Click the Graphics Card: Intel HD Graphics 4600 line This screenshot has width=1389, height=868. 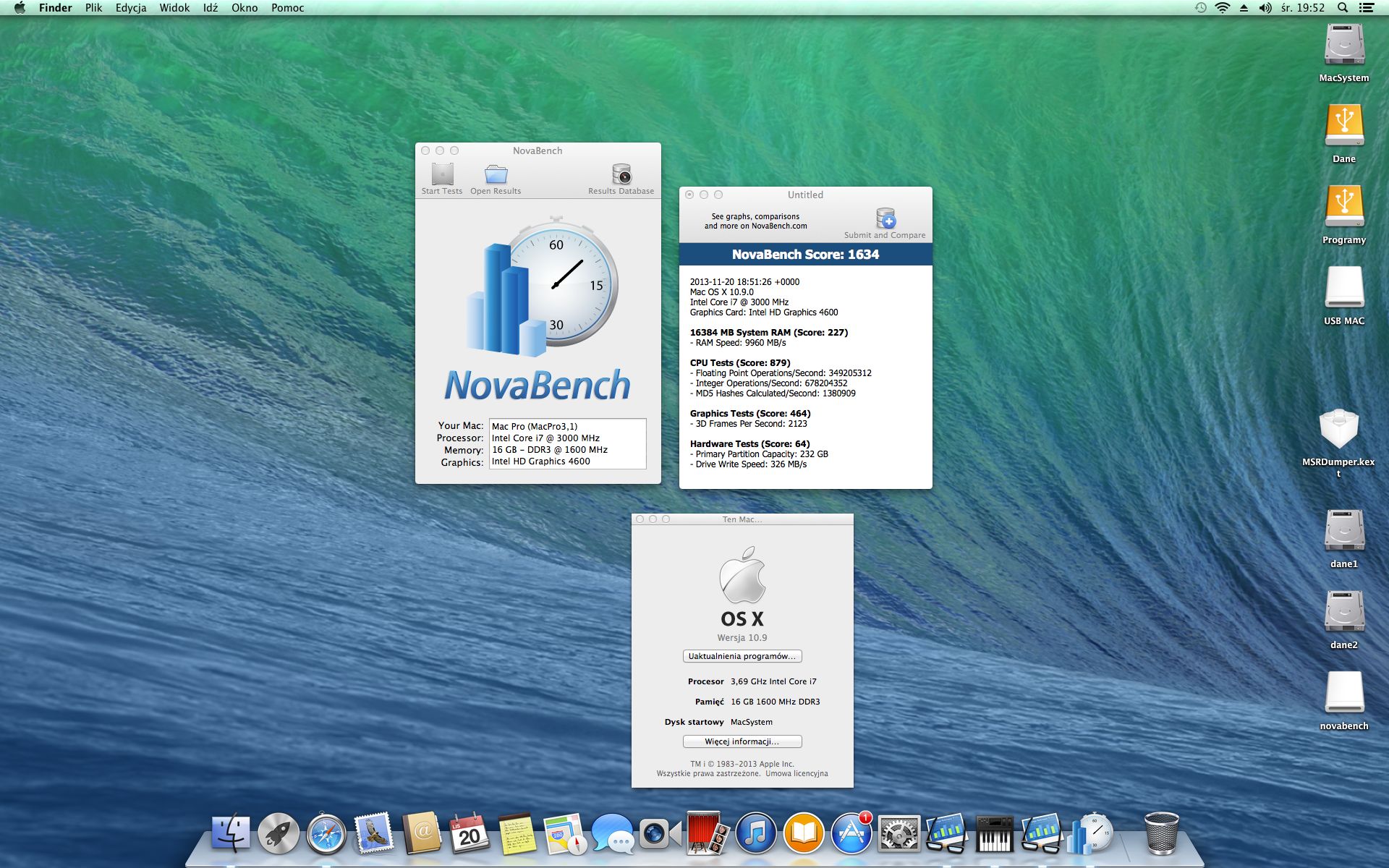click(764, 312)
